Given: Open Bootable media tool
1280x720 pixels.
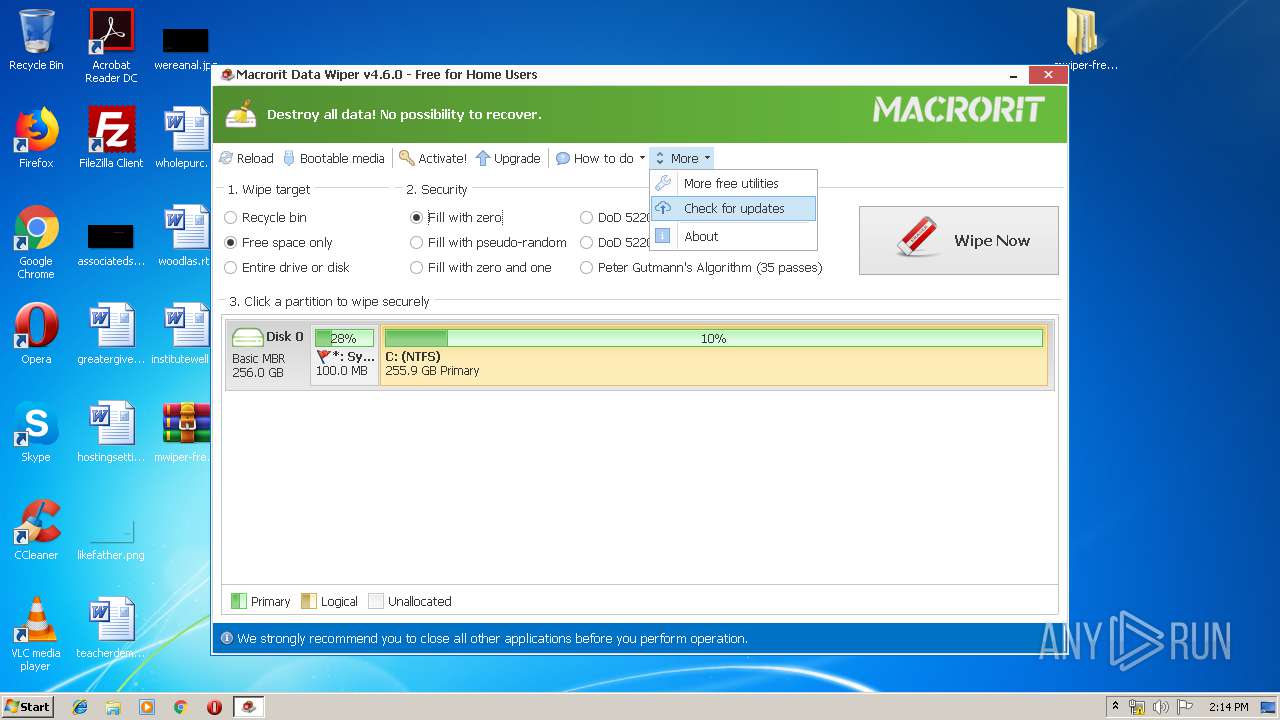Looking at the screenshot, I should [x=333, y=158].
